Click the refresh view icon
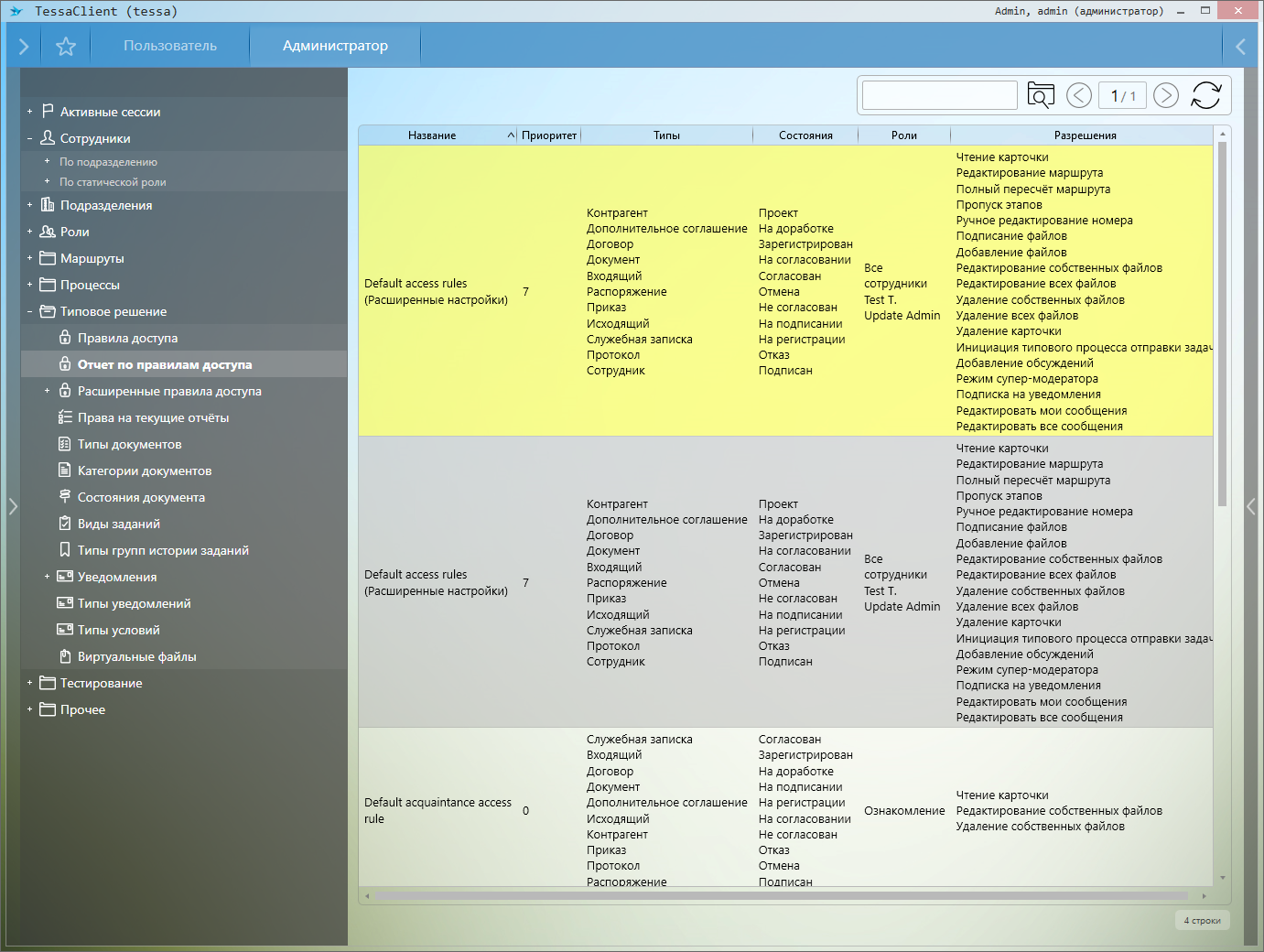Image resolution: width=1264 pixels, height=952 pixels. pyautogui.click(x=1205, y=95)
